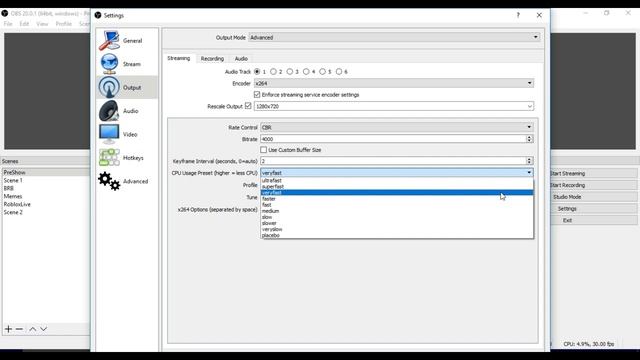Click Settings button in OBS window
640x360 pixels.
(x=594, y=209)
